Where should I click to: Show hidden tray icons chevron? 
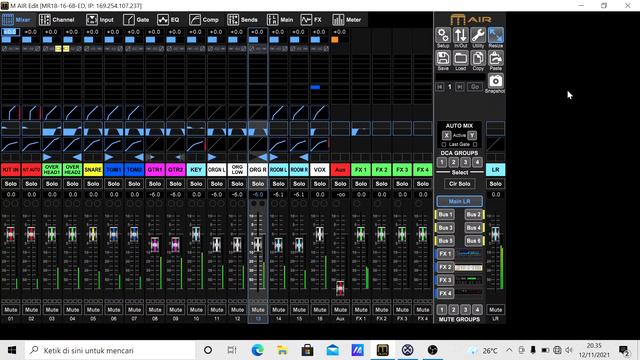(x=509, y=350)
